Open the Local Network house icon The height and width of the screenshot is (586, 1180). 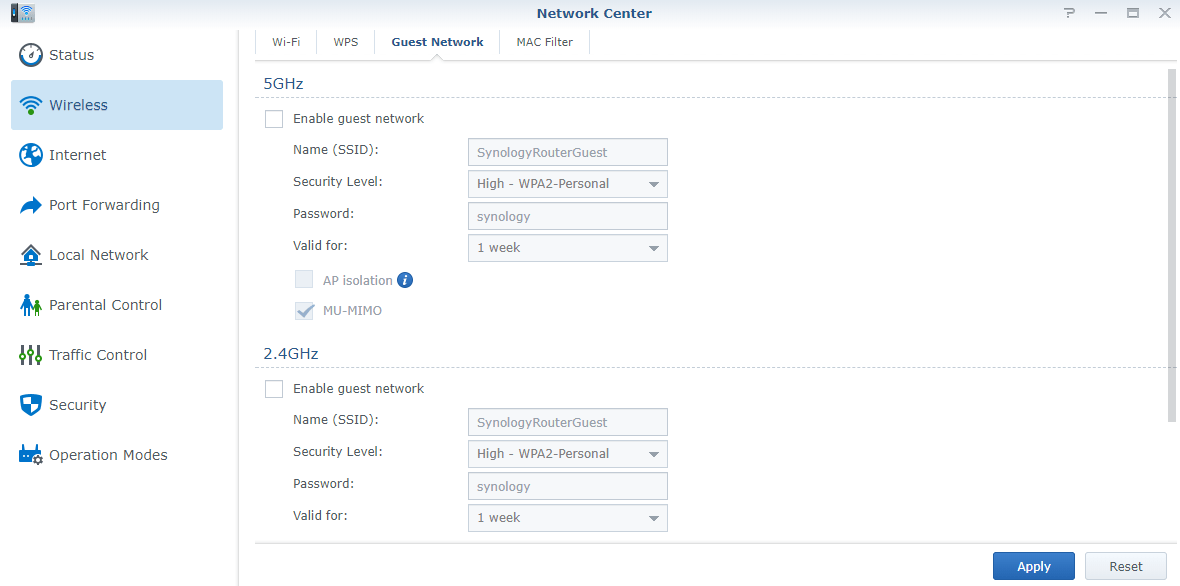coord(31,255)
